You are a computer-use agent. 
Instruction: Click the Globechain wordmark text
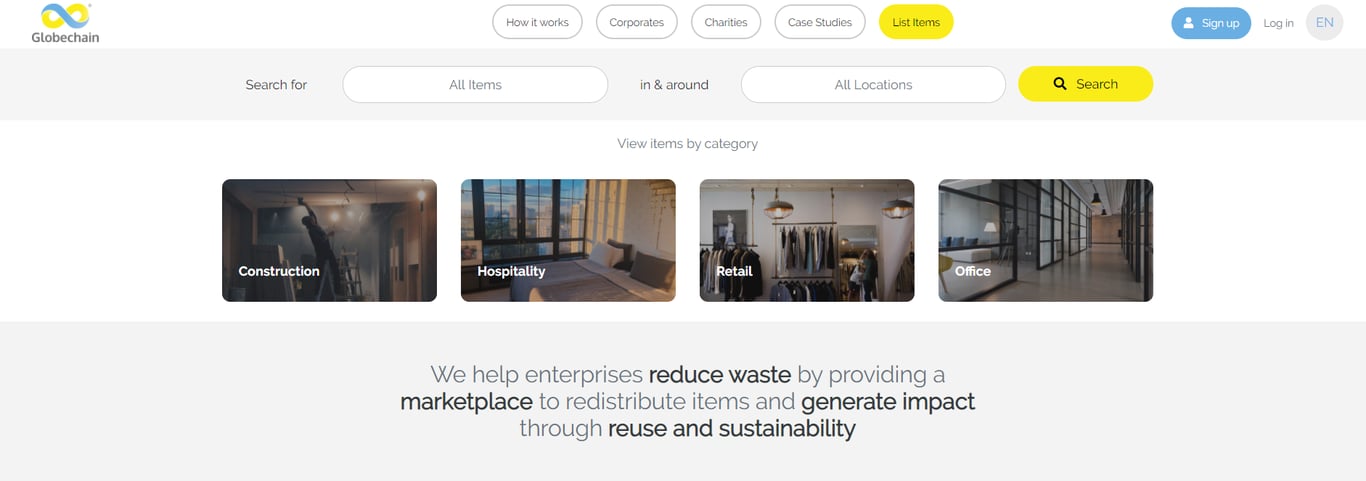coord(65,38)
